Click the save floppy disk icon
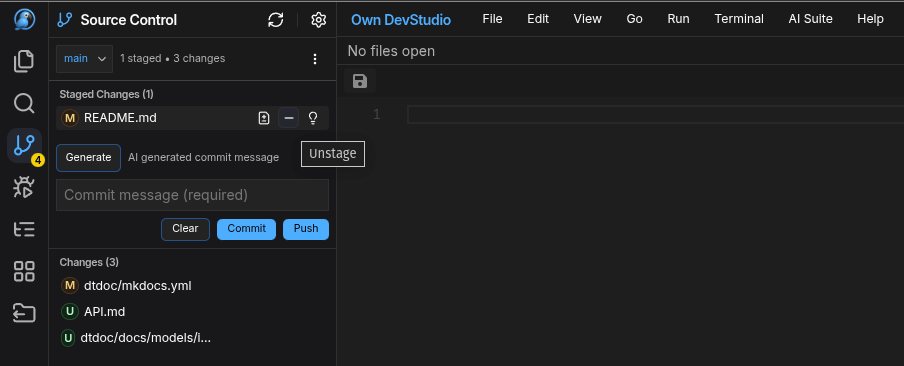The image size is (904, 366). [360, 81]
